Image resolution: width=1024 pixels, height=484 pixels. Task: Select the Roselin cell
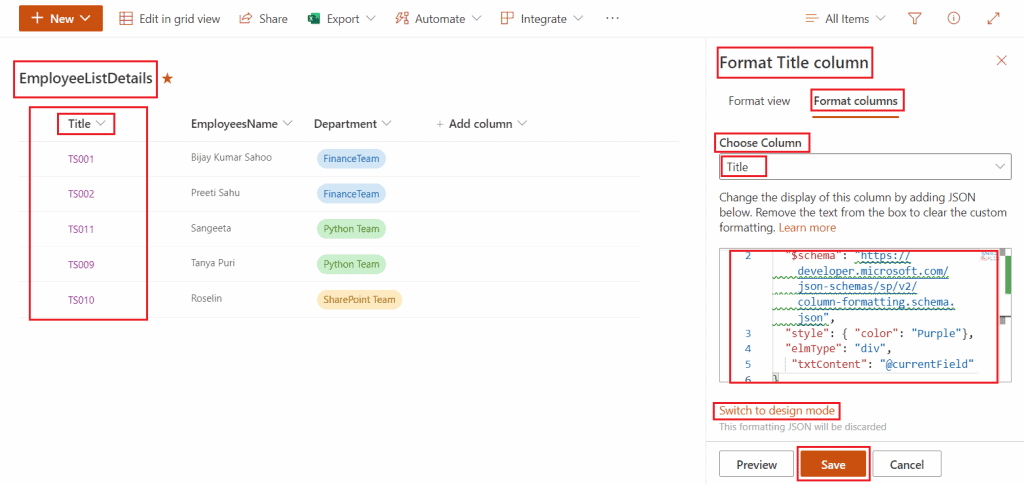click(208, 298)
